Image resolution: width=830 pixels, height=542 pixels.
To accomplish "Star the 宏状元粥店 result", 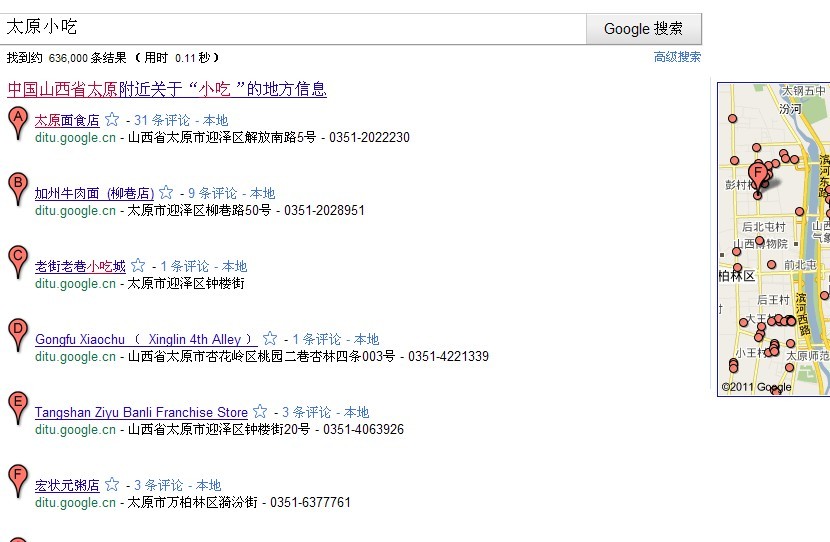I will pyautogui.click(x=112, y=484).
